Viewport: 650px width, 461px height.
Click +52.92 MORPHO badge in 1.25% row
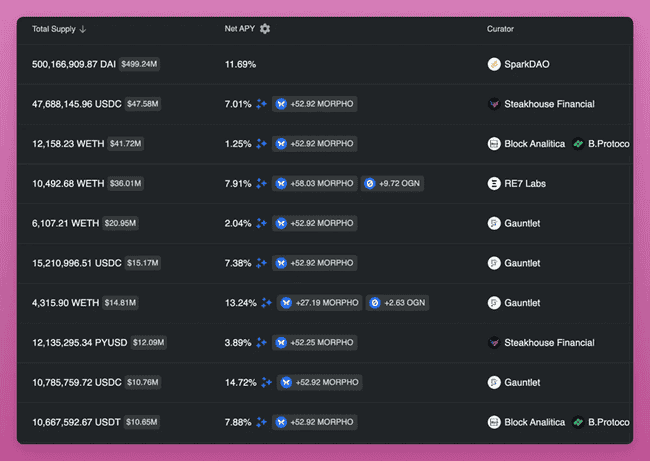coord(315,143)
